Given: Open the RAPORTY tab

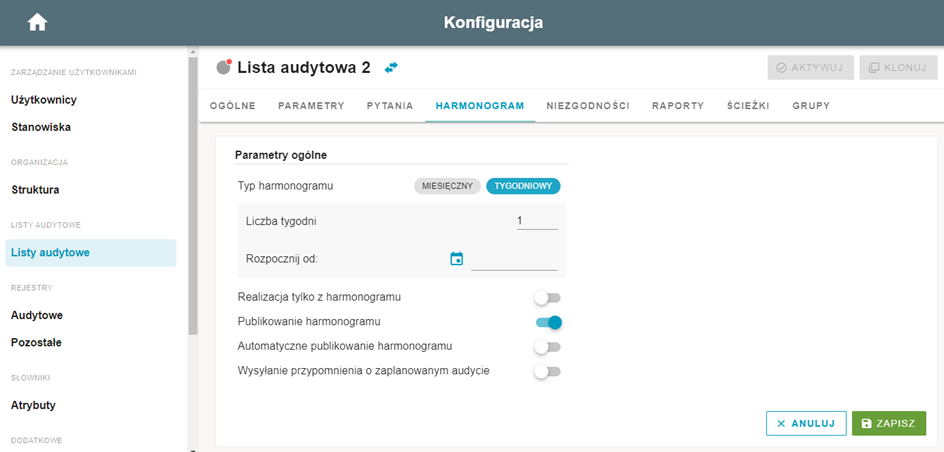Looking at the screenshot, I should click(x=678, y=106).
